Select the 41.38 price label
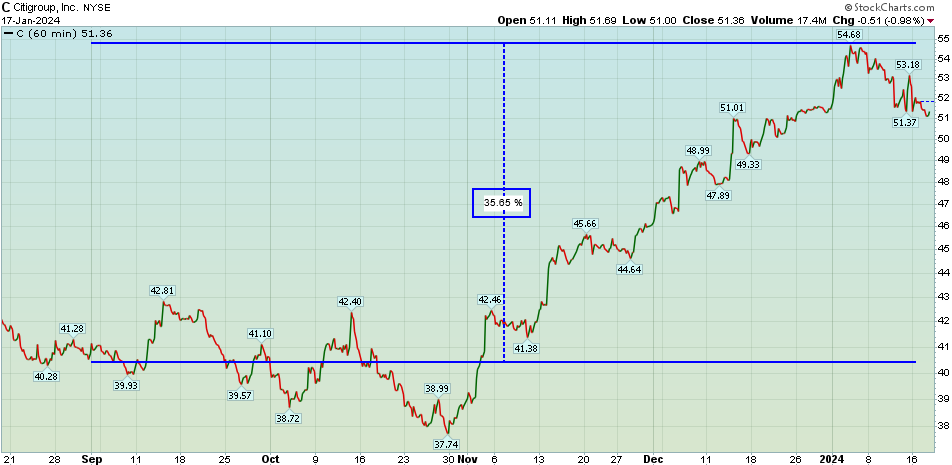The image size is (952, 465). [x=526, y=348]
